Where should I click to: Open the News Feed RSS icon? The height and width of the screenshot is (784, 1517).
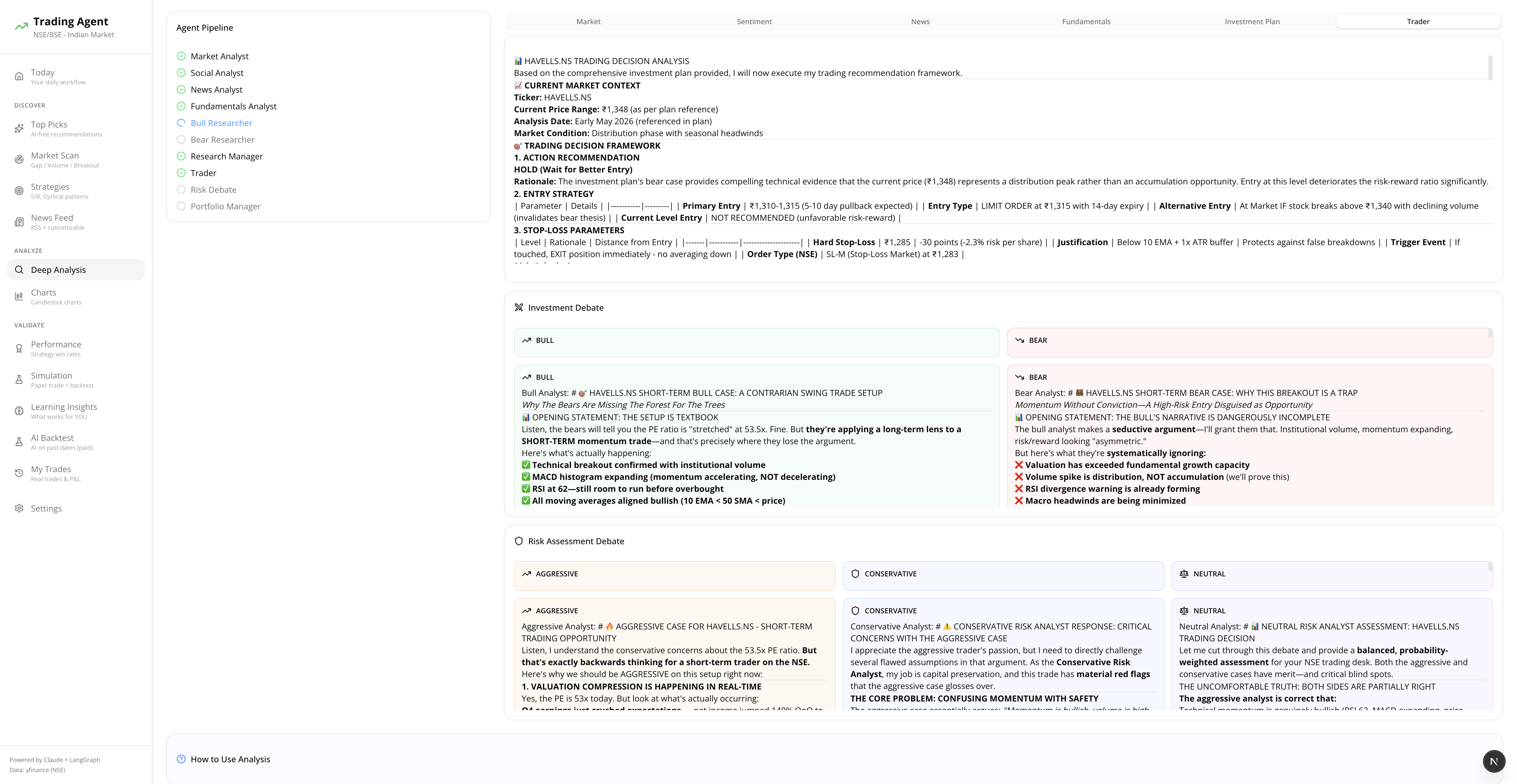click(x=19, y=222)
